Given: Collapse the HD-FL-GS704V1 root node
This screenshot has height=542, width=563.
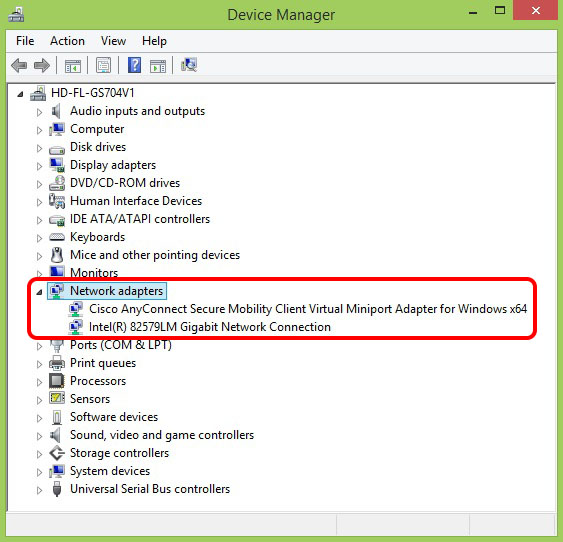Looking at the screenshot, I should point(20,94).
